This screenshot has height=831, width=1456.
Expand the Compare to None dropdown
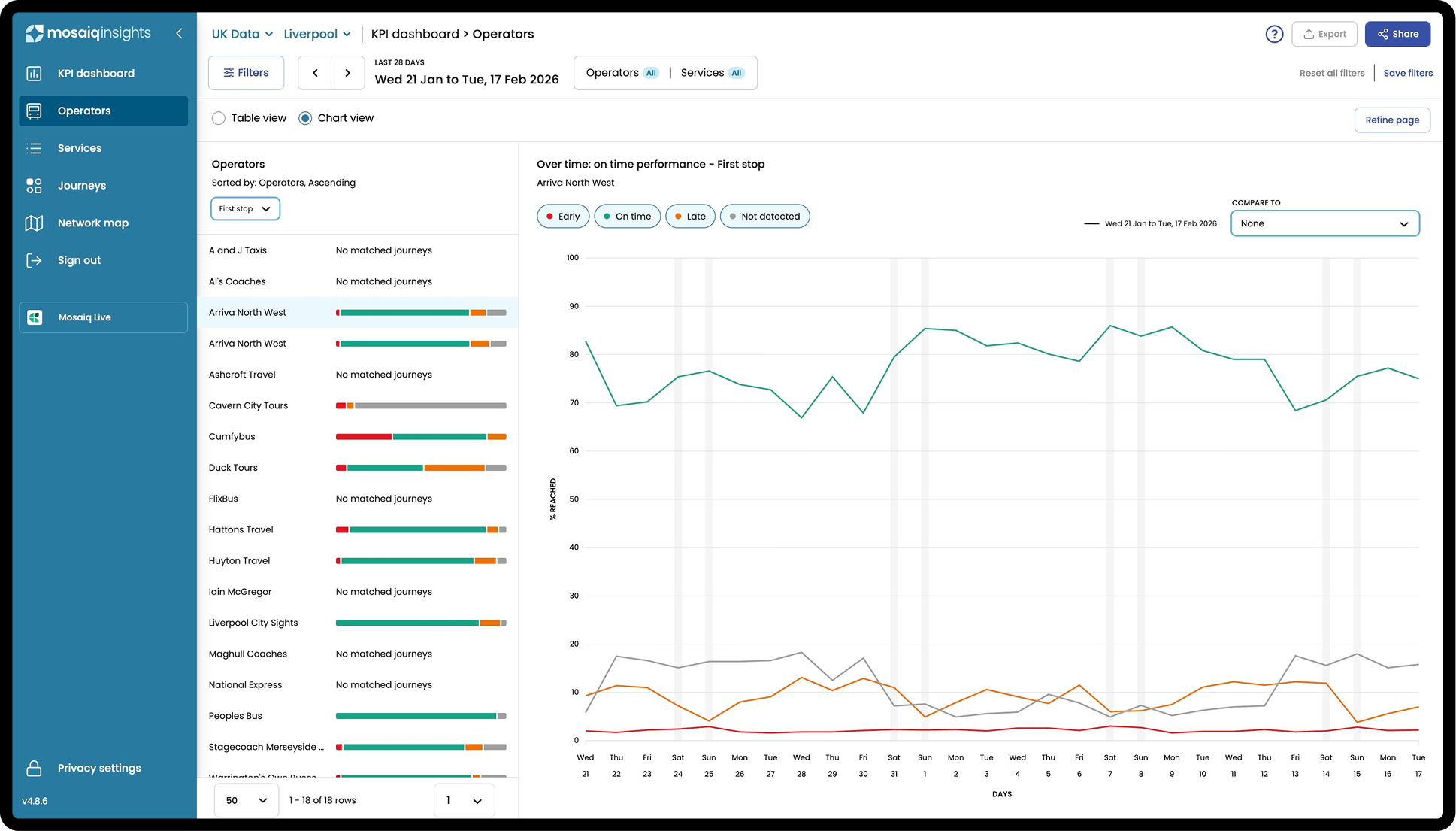[x=1324, y=223]
